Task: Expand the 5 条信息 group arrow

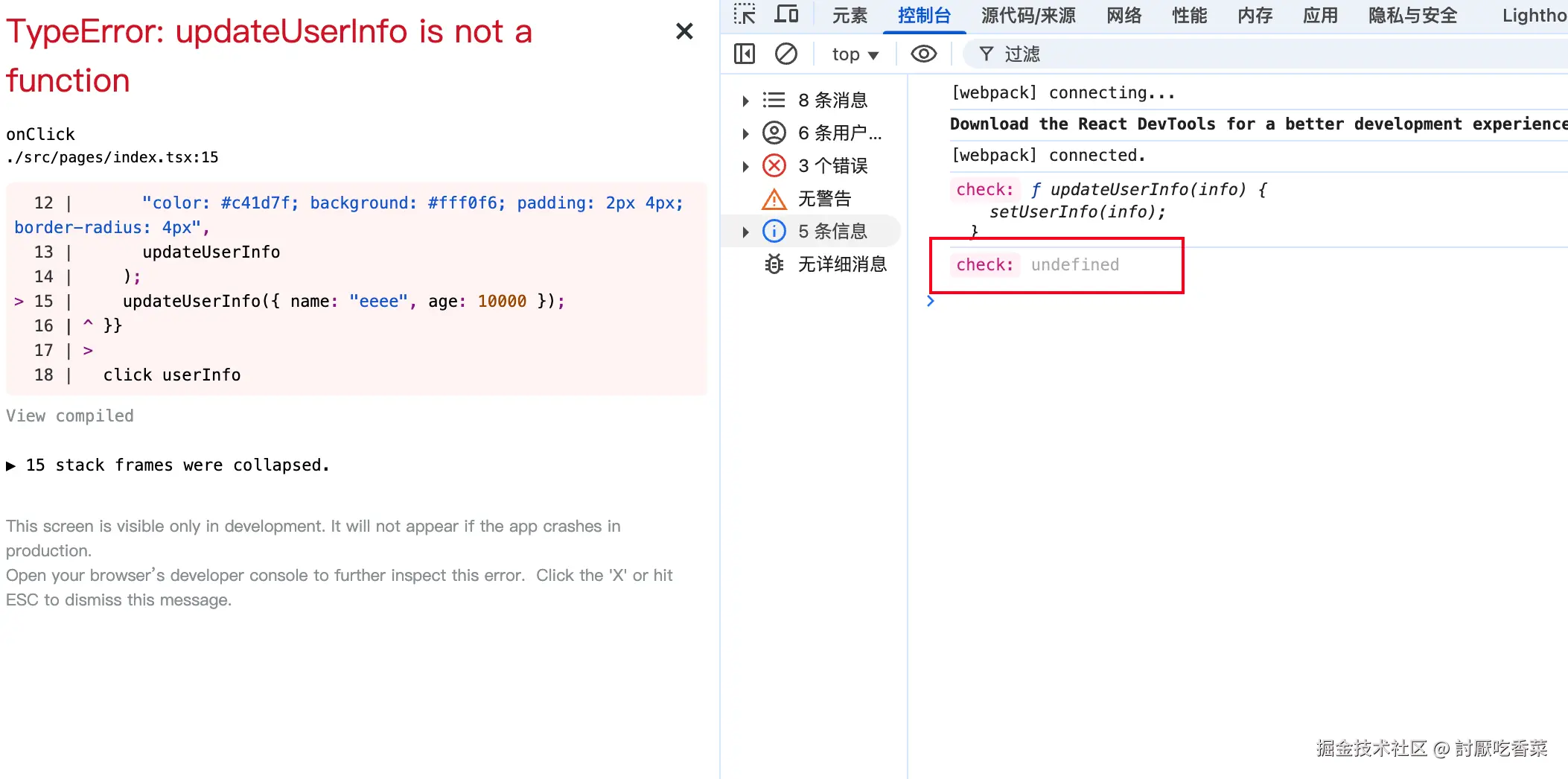Action: (745, 232)
